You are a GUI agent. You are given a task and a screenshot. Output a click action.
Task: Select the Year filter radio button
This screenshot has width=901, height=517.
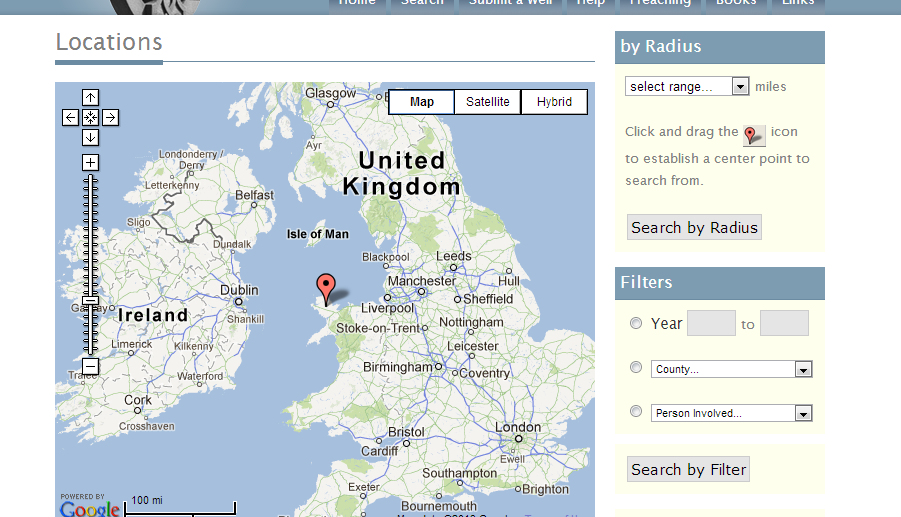point(636,323)
